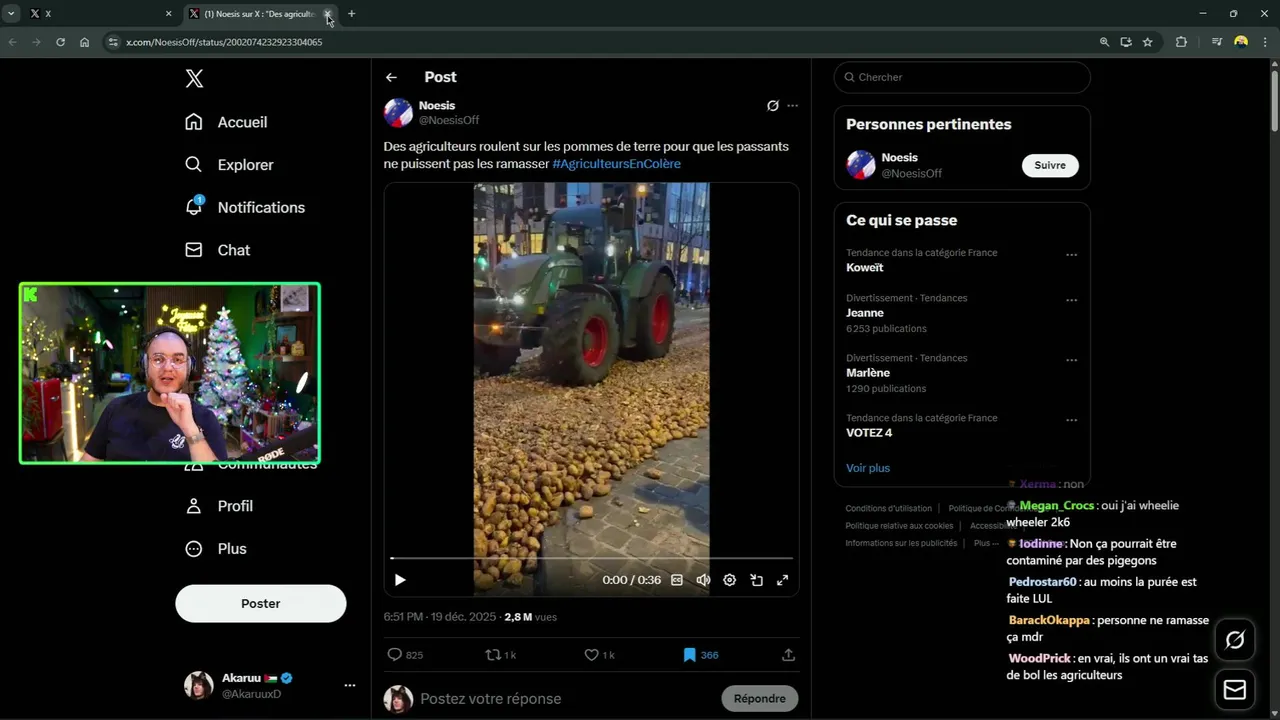Open the browser extensions puzzle icon
Viewport: 1280px width, 720px height.
click(x=1181, y=42)
